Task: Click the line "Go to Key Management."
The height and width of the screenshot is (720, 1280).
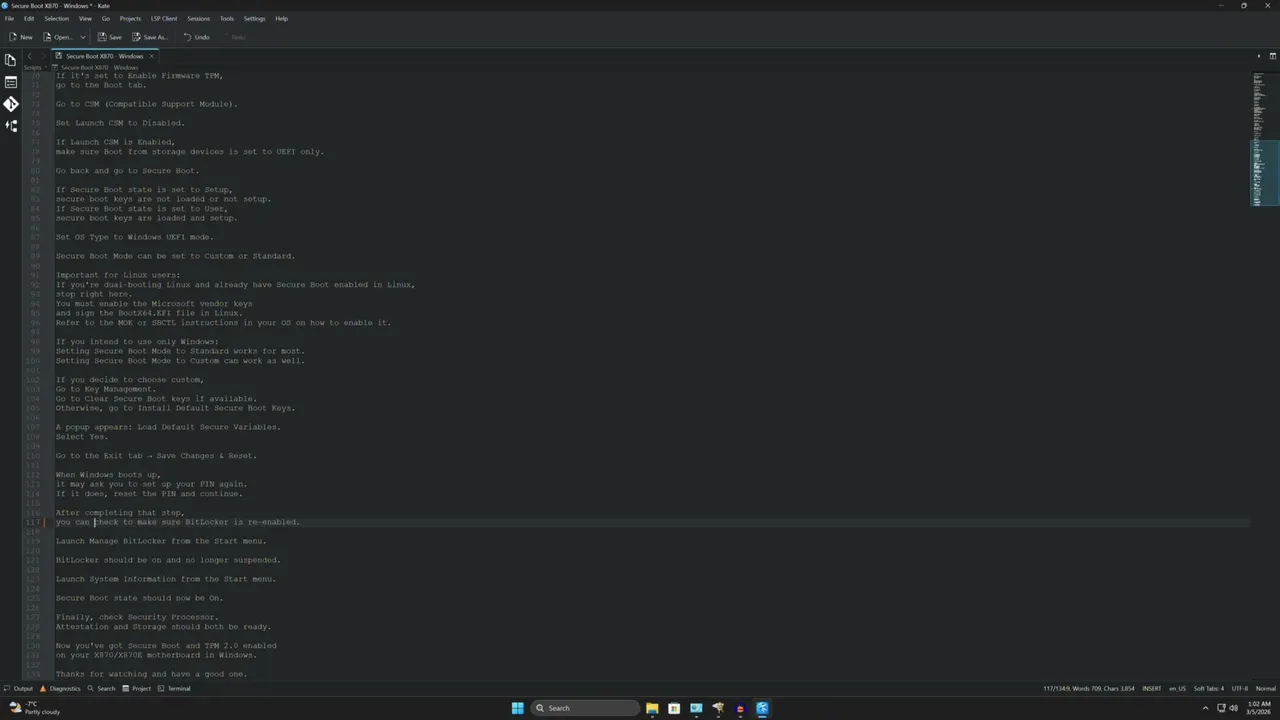Action: 106,389
